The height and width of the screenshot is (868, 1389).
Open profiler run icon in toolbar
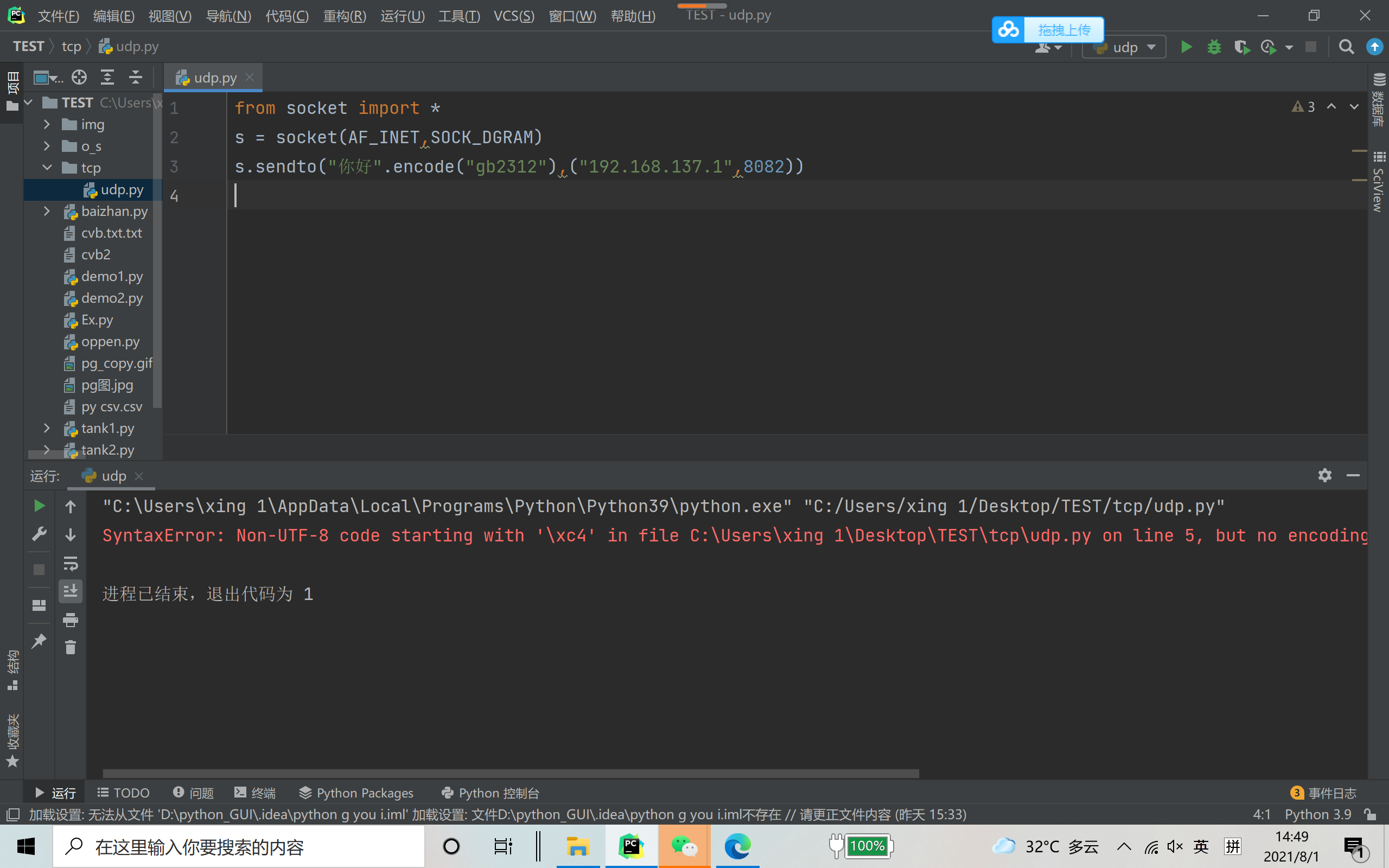[x=1269, y=47]
